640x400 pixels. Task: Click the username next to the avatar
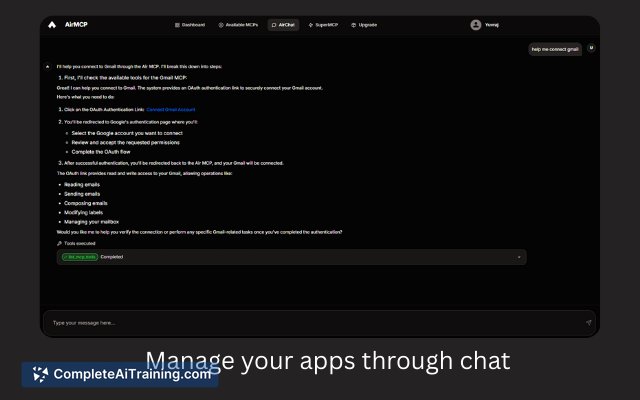(x=491, y=25)
